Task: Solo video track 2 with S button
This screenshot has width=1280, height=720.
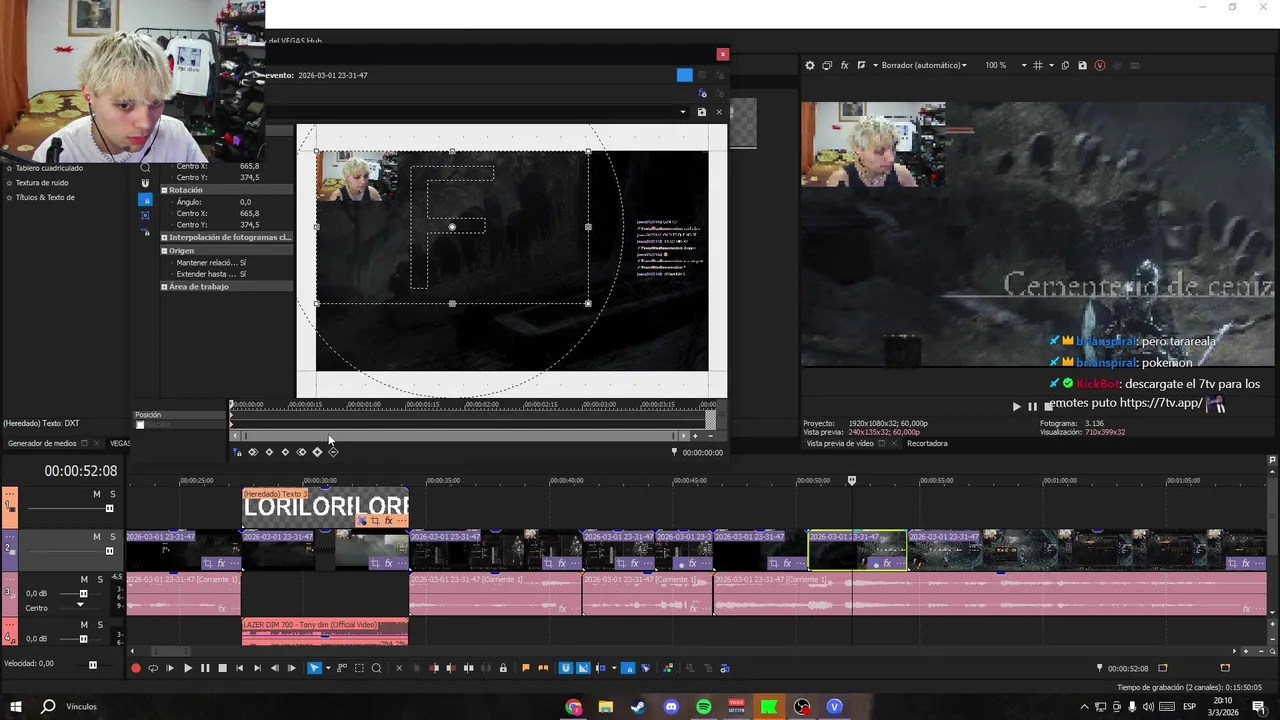Action: (x=112, y=537)
